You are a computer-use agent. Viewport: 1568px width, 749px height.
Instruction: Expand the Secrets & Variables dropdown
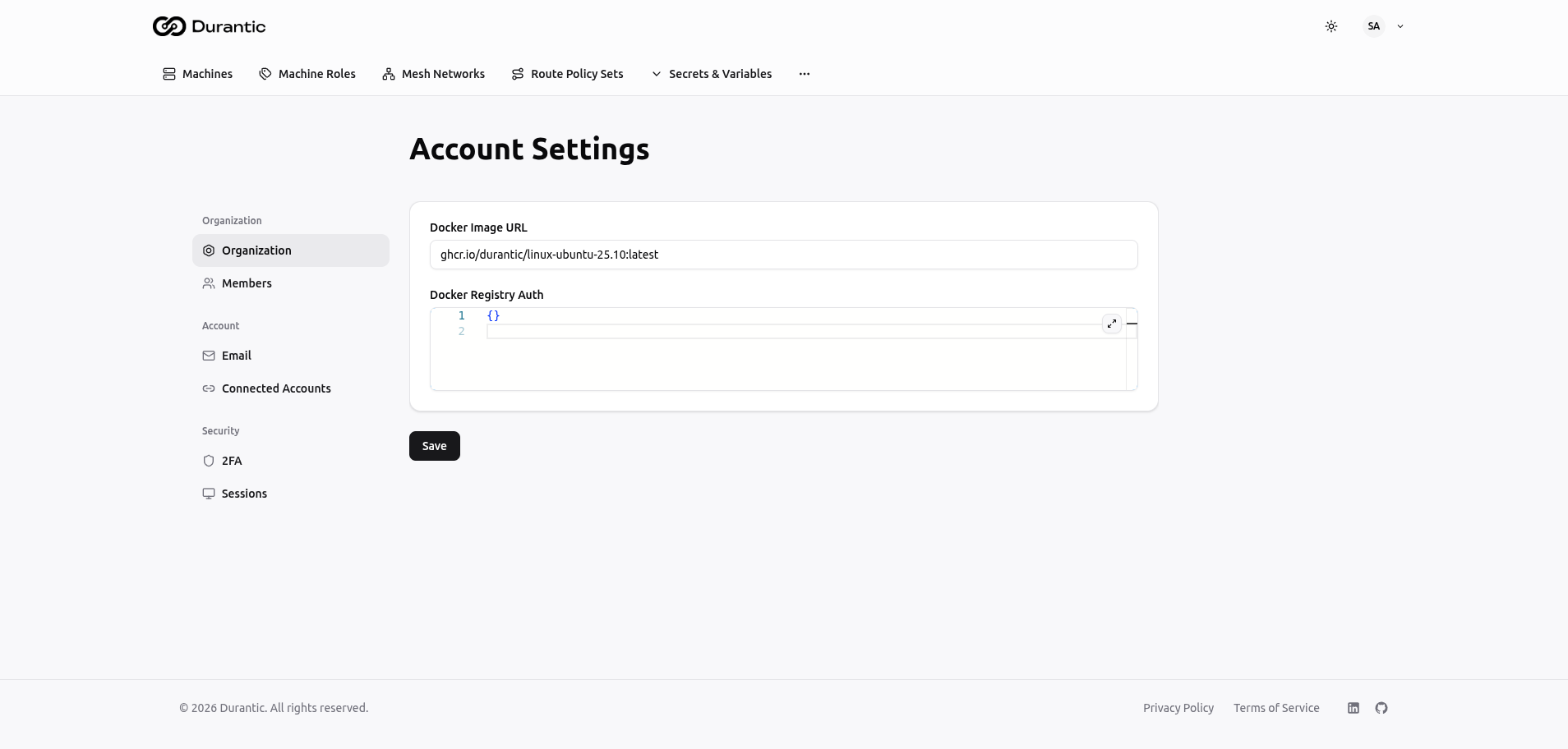coord(712,74)
